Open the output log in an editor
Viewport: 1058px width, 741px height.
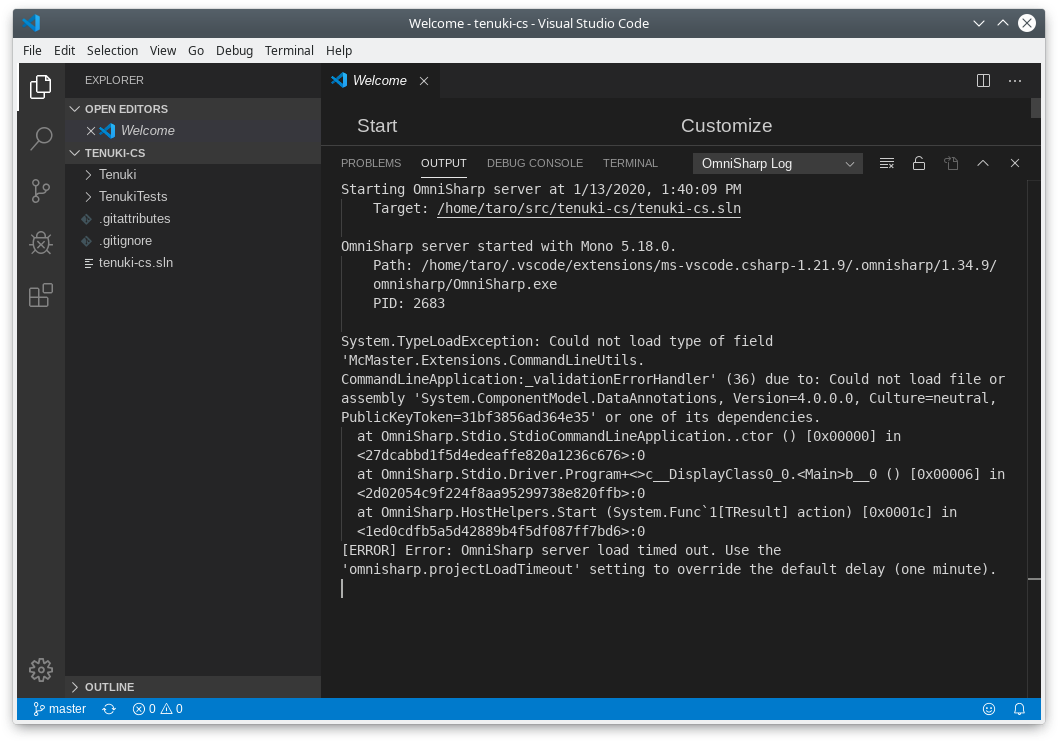951,163
